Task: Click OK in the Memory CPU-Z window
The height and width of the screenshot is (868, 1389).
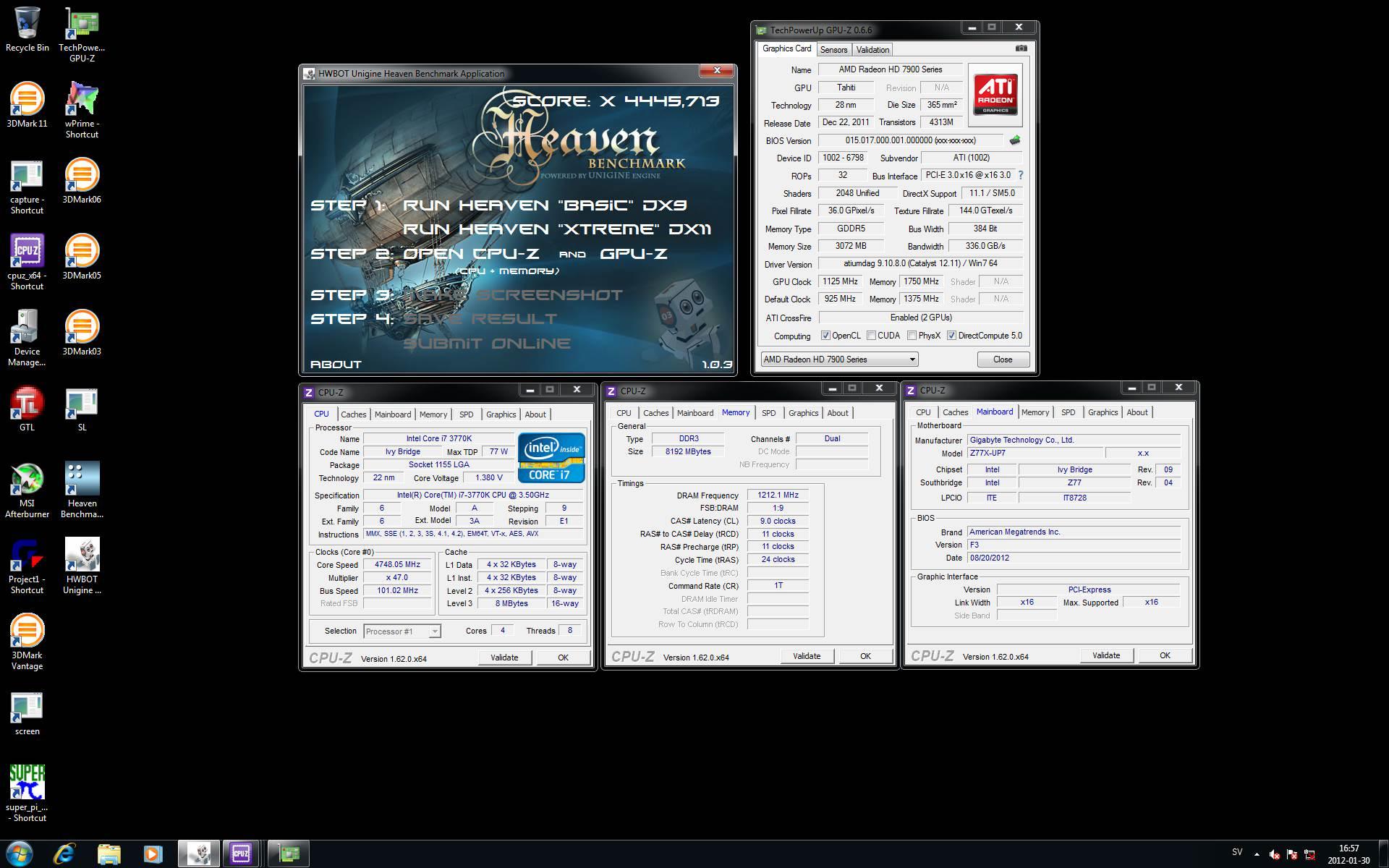Action: tap(865, 656)
